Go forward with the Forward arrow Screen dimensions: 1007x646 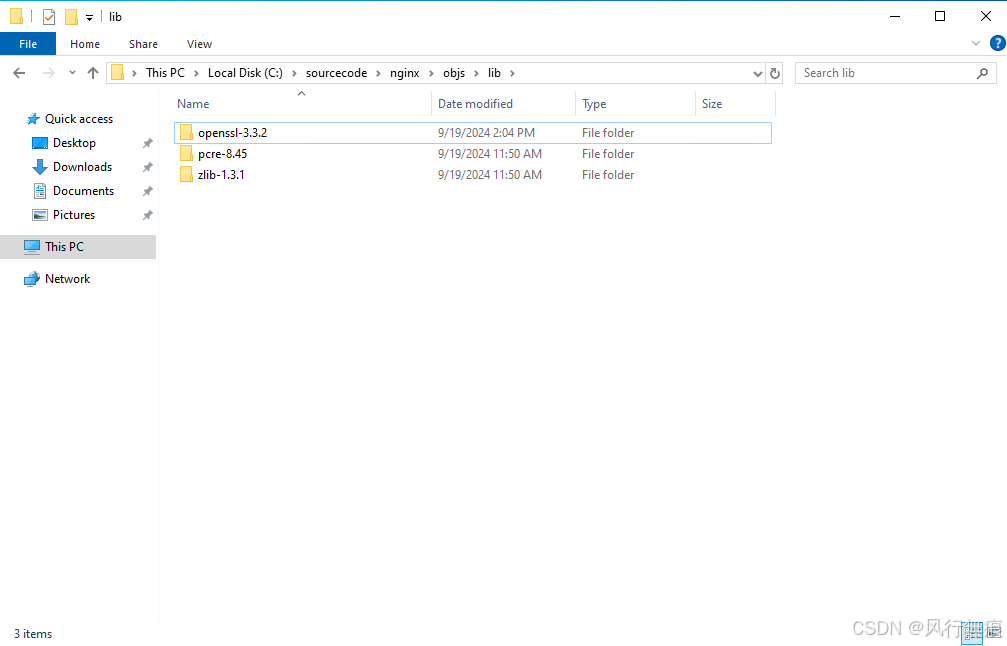(48, 73)
